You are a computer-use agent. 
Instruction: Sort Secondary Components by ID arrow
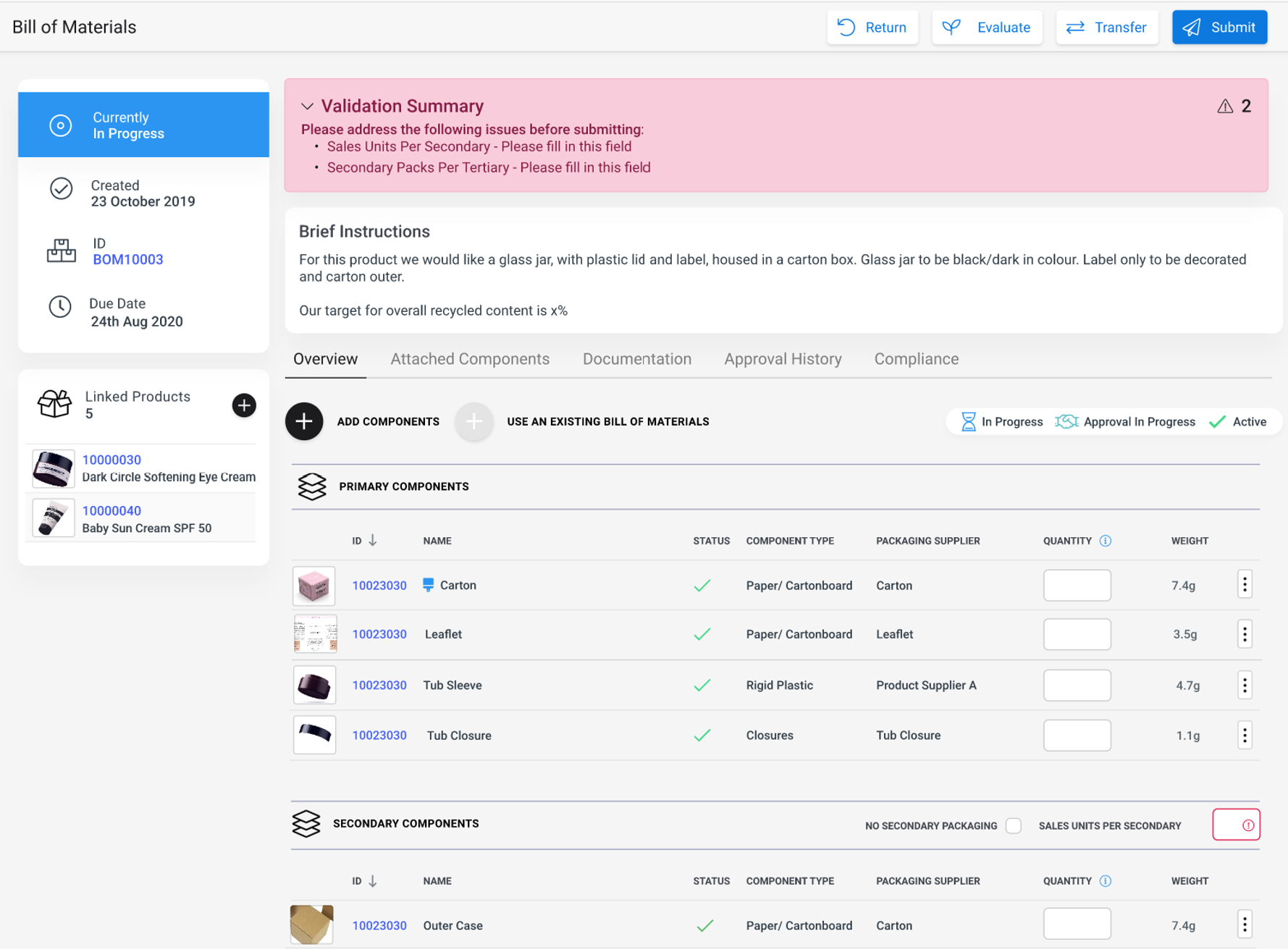point(373,881)
